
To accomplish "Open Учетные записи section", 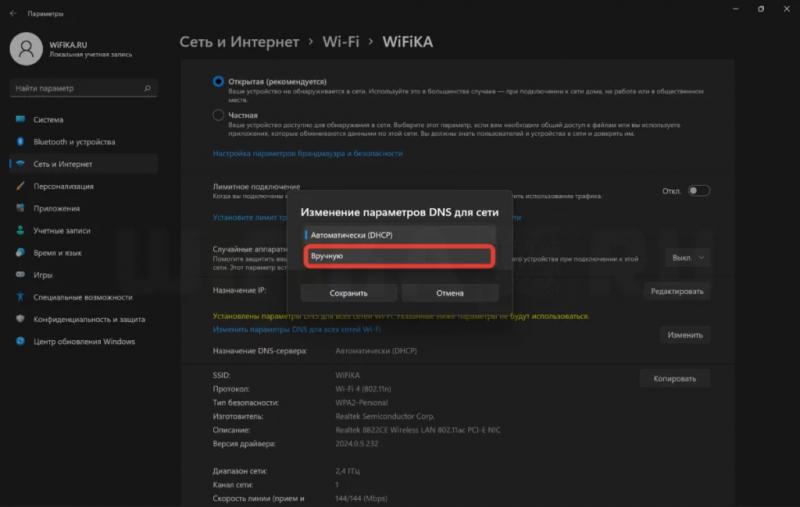I will [x=62, y=230].
